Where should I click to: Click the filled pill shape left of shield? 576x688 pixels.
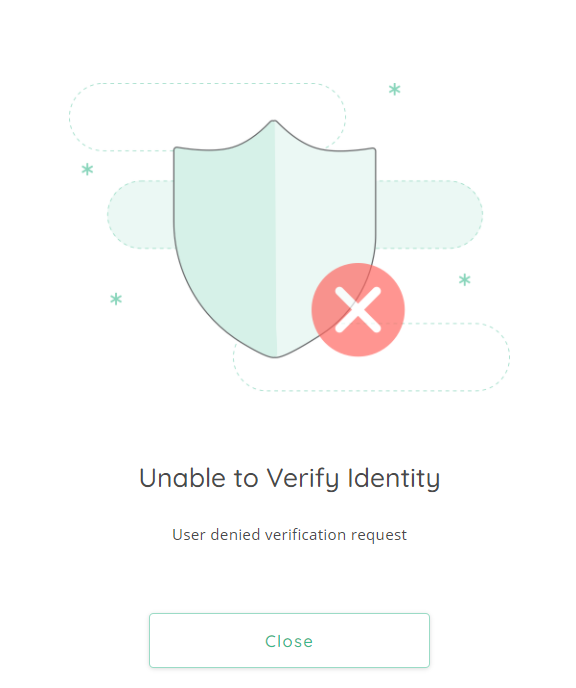[x=141, y=215]
